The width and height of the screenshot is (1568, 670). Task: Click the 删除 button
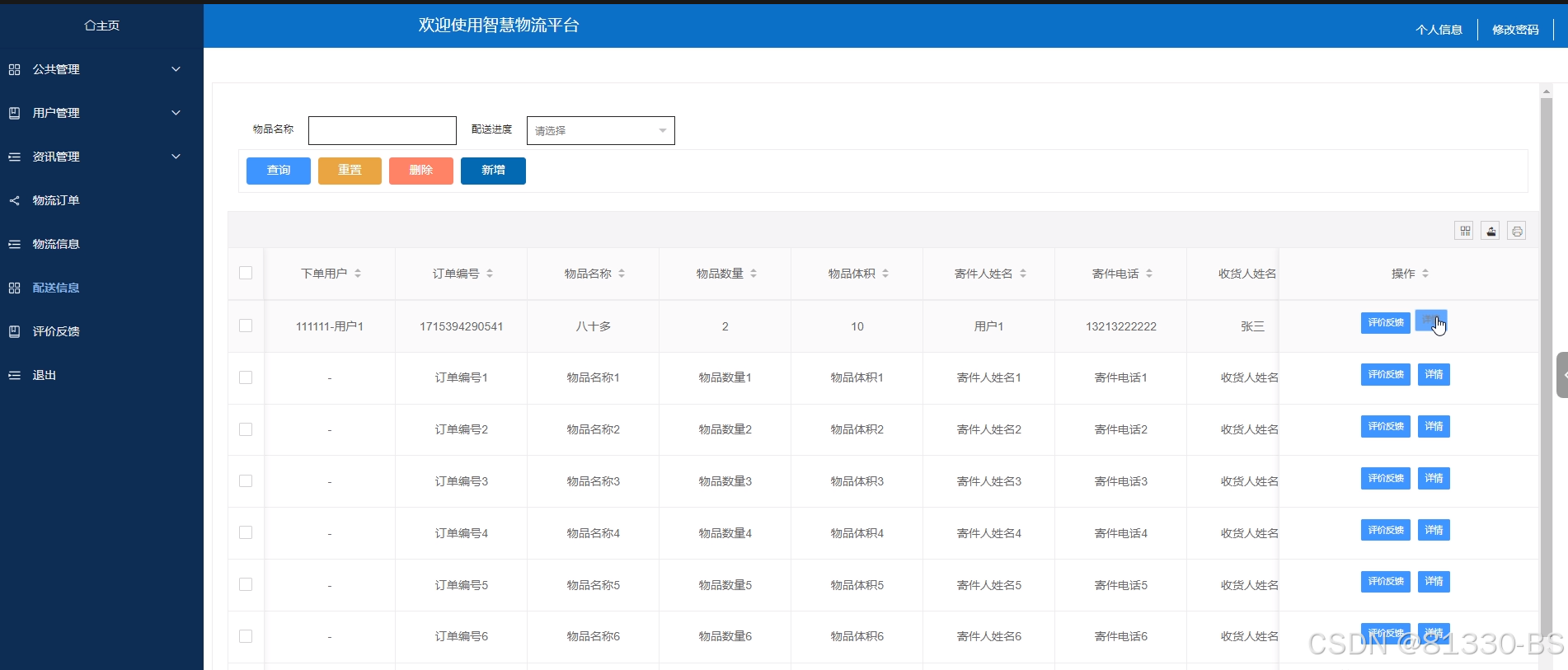point(421,171)
